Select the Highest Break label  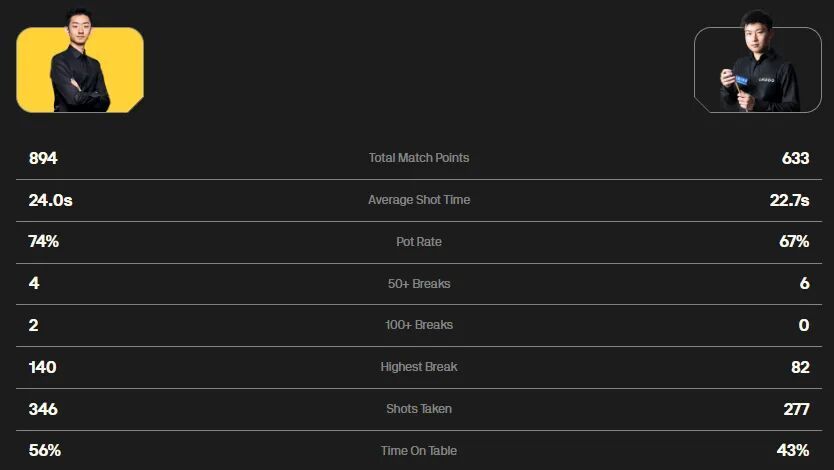tap(418, 367)
